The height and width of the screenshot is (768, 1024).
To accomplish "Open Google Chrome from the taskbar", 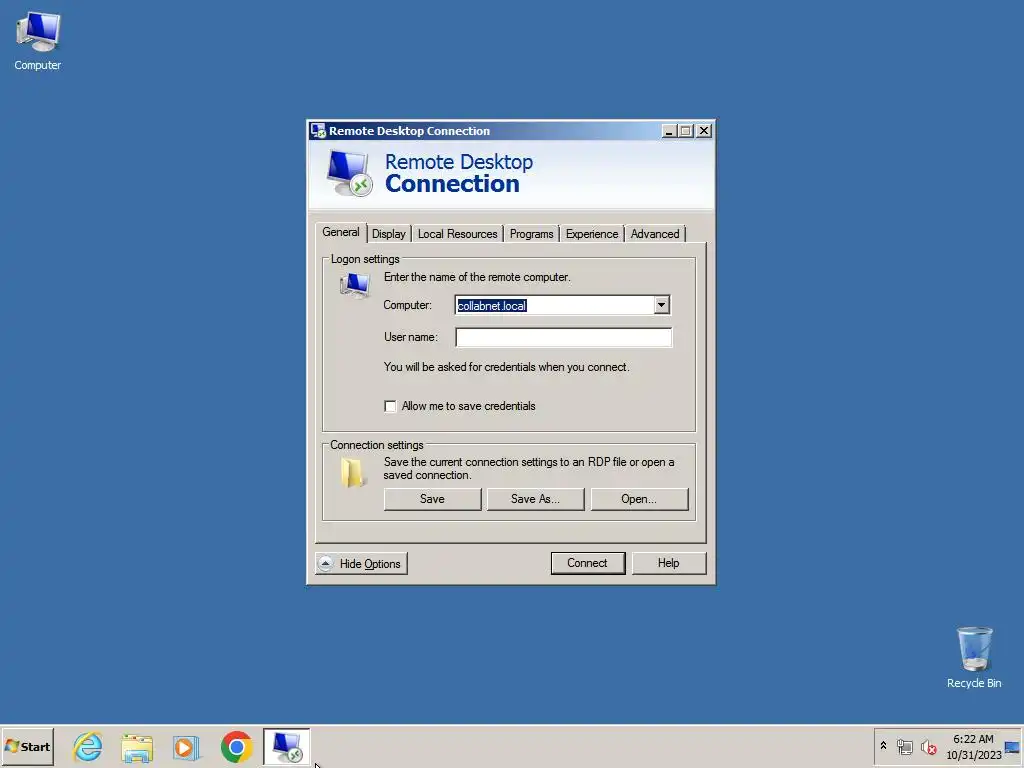I will [236, 746].
